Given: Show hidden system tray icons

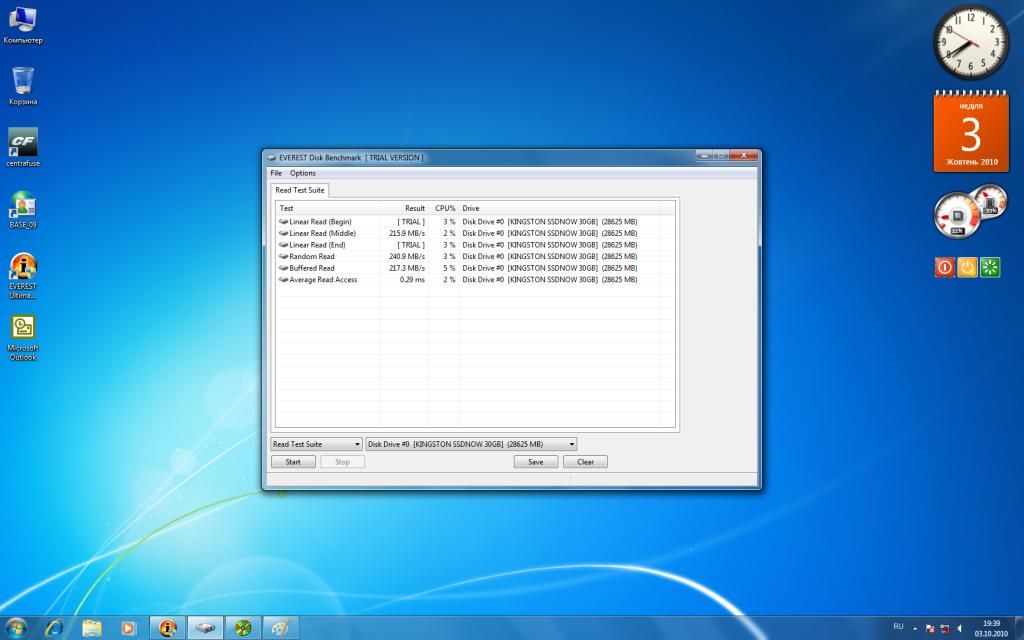Looking at the screenshot, I should tap(914, 628).
